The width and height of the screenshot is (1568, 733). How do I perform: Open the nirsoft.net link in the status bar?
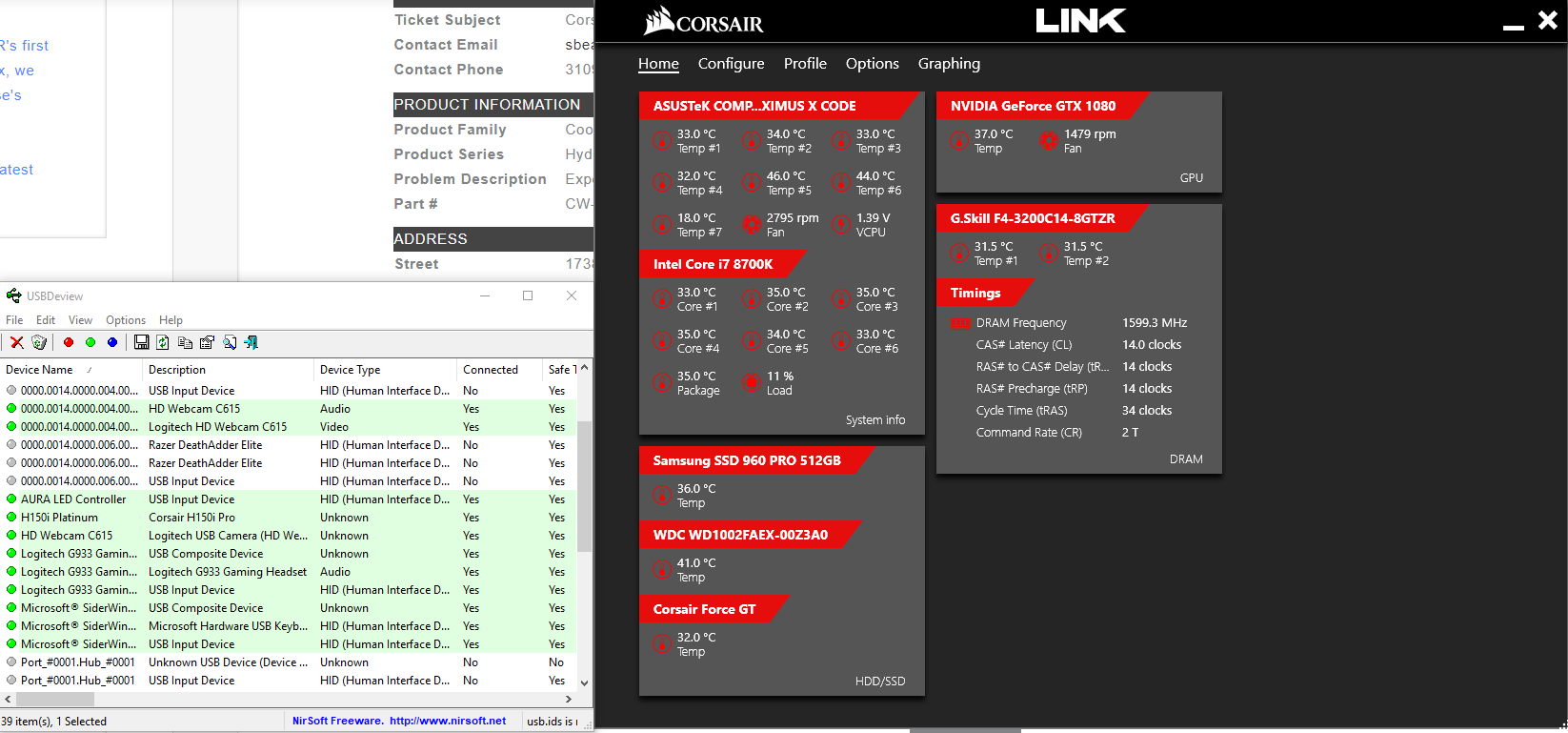pyautogui.click(x=448, y=722)
